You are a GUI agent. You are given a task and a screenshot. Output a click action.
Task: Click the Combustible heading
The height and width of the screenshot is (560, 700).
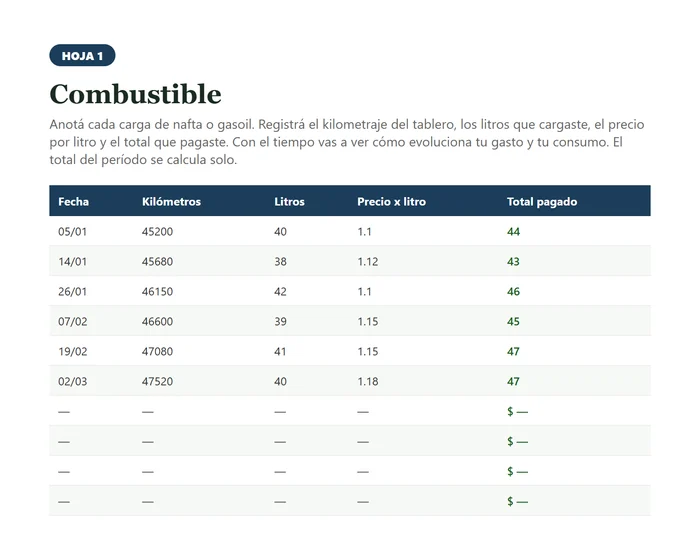(135, 94)
